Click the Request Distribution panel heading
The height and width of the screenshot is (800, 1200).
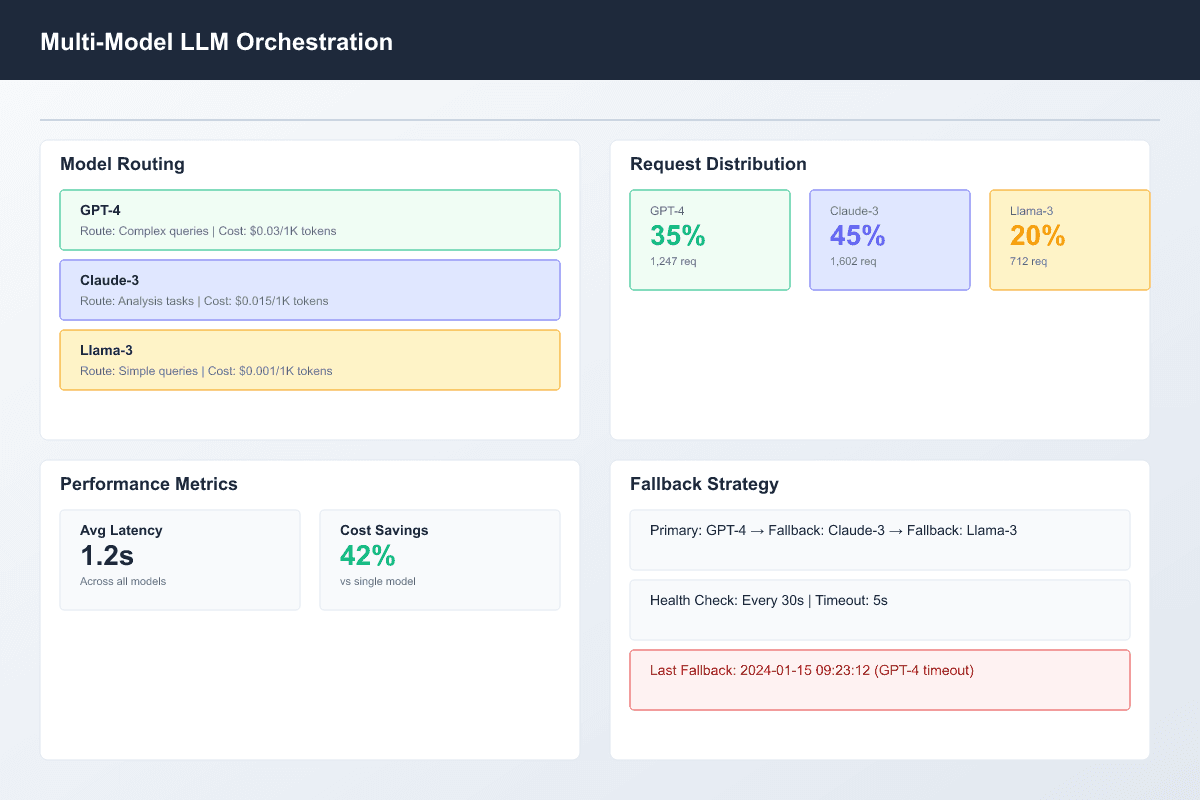(717, 163)
